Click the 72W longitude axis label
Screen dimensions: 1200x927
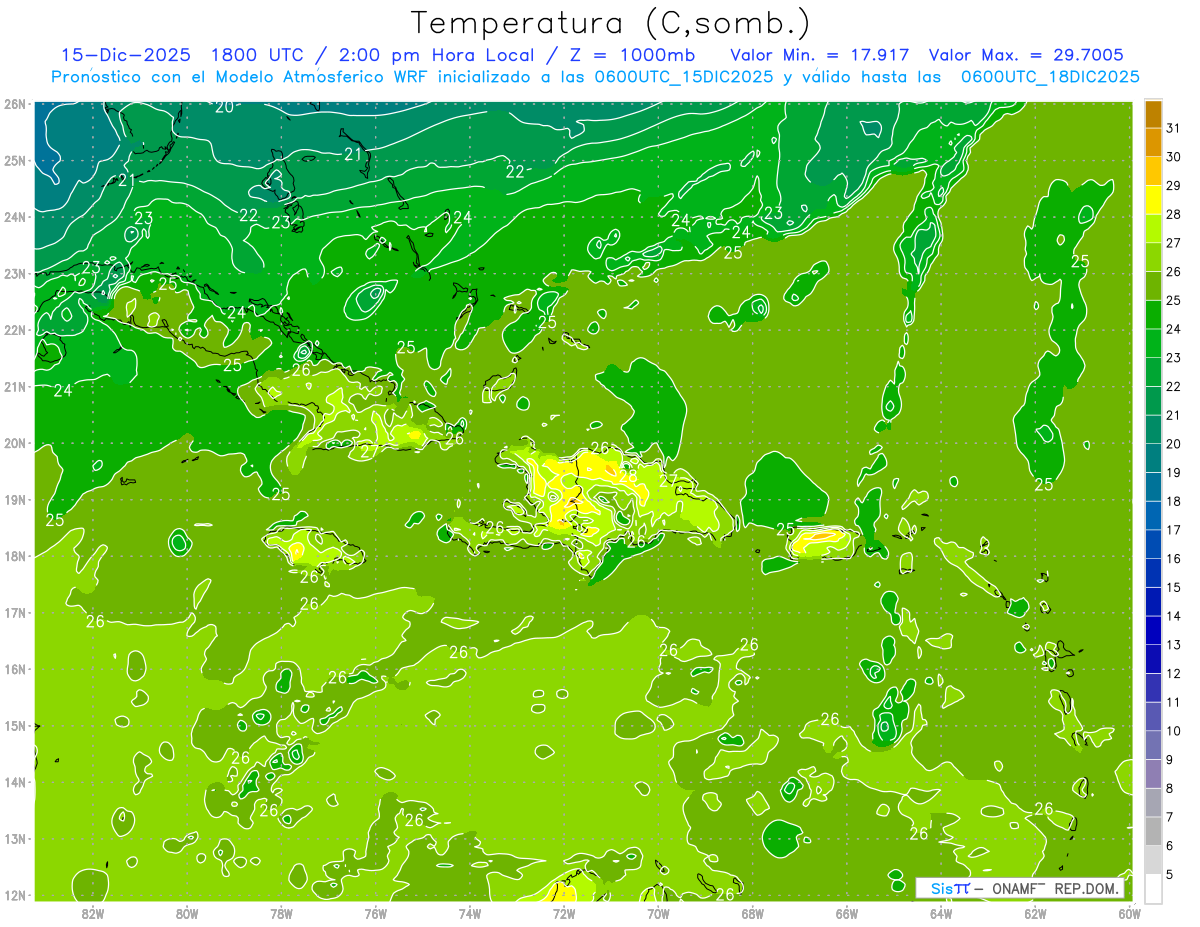(564, 912)
